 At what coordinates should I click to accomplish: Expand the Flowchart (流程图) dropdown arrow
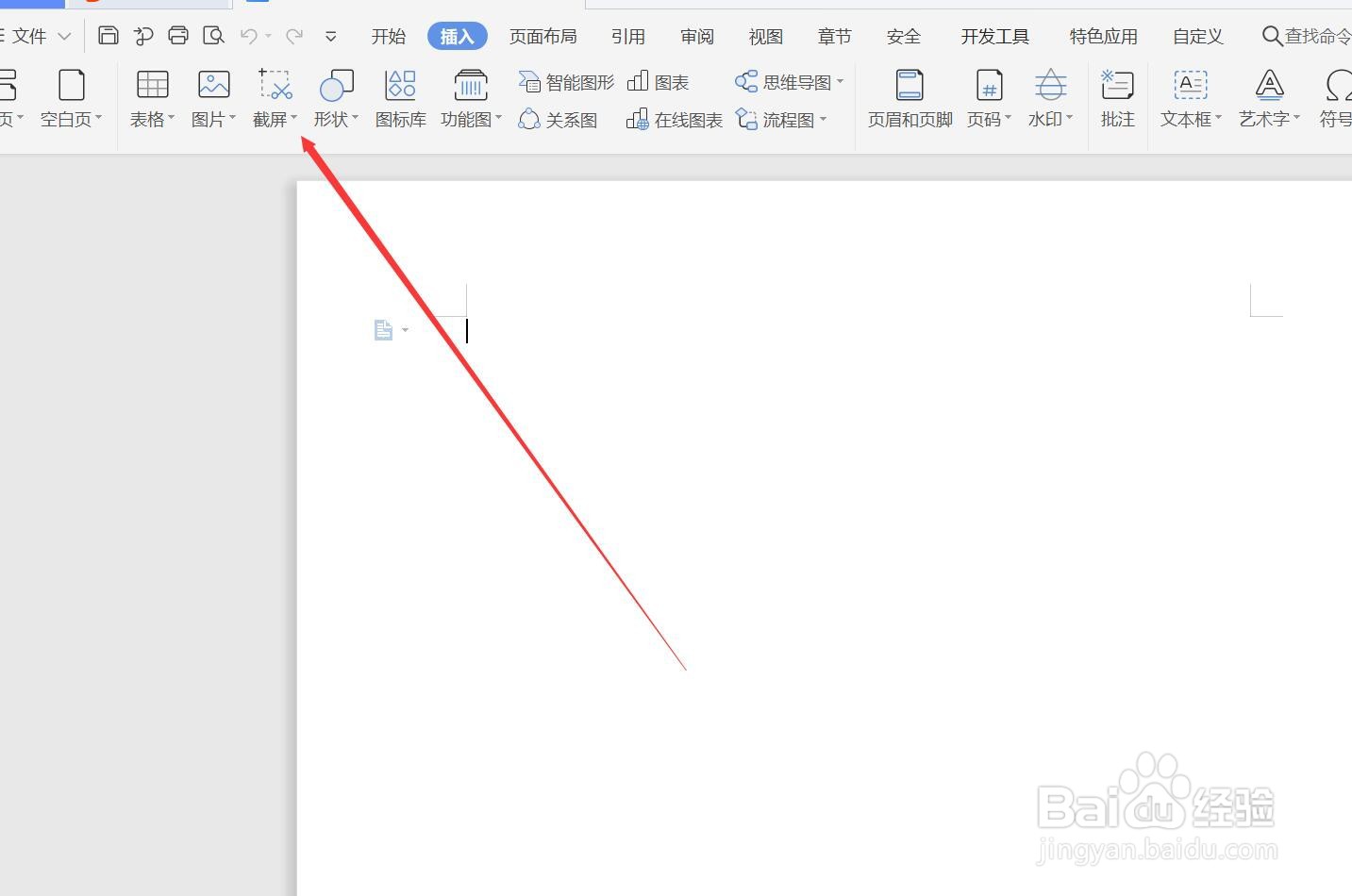pyautogui.click(x=823, y=120)
